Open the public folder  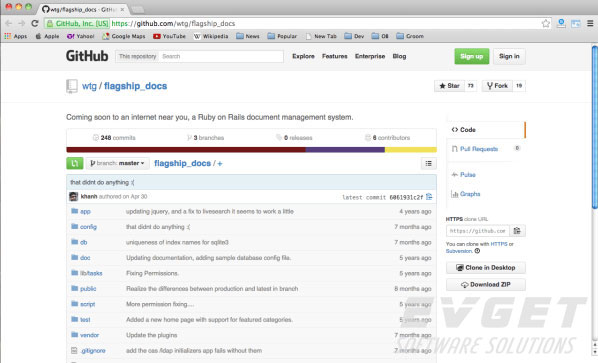click(88, 289)
